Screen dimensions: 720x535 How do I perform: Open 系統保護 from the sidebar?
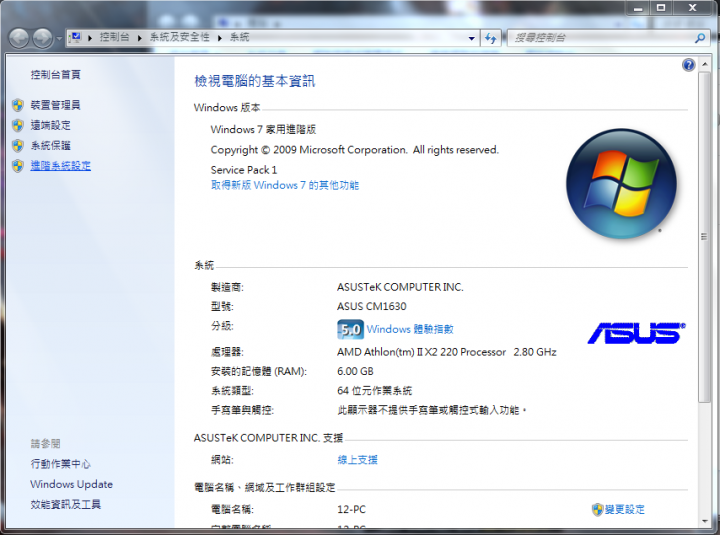[x=51, y=146]
